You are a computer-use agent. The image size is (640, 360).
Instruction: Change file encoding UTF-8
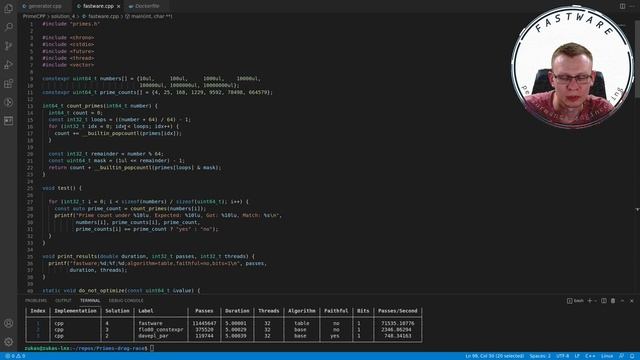tap(562, 356)
